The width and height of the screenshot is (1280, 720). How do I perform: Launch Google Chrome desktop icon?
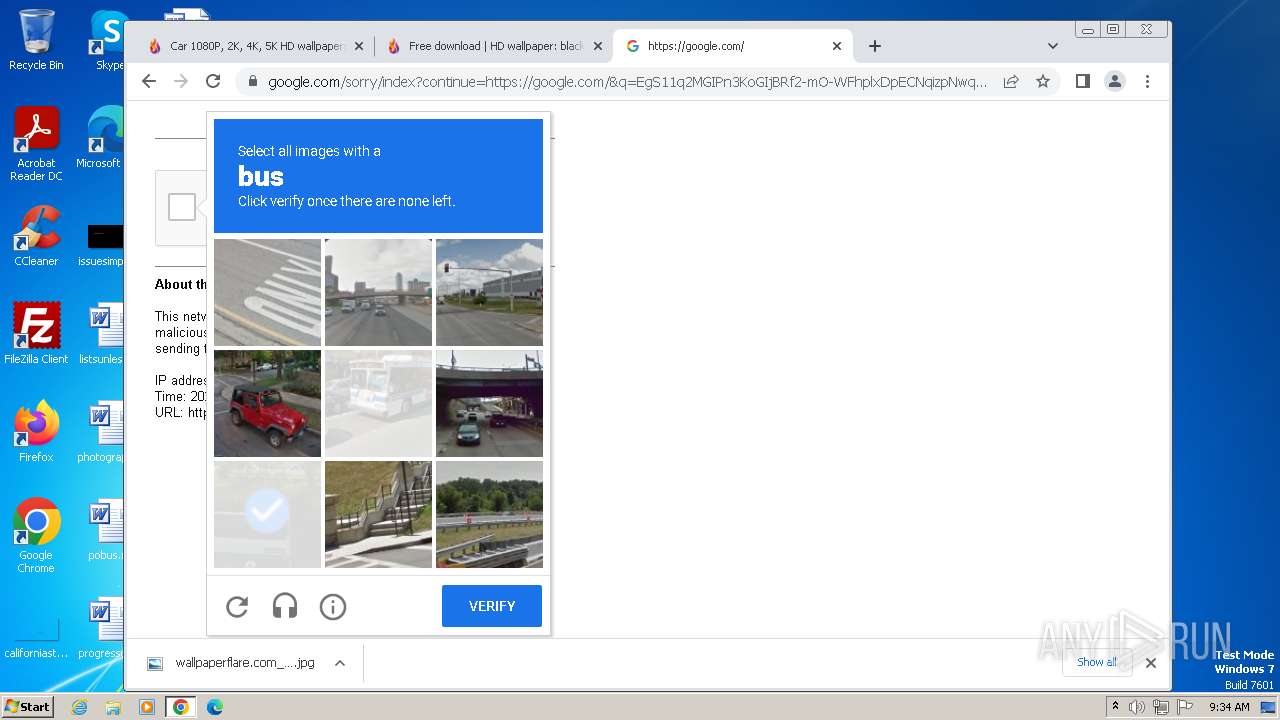coord(36,536)
